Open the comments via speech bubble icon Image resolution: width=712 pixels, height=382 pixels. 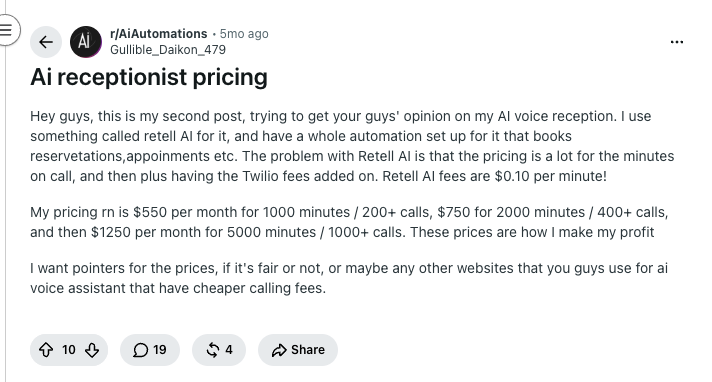(140, 350)
